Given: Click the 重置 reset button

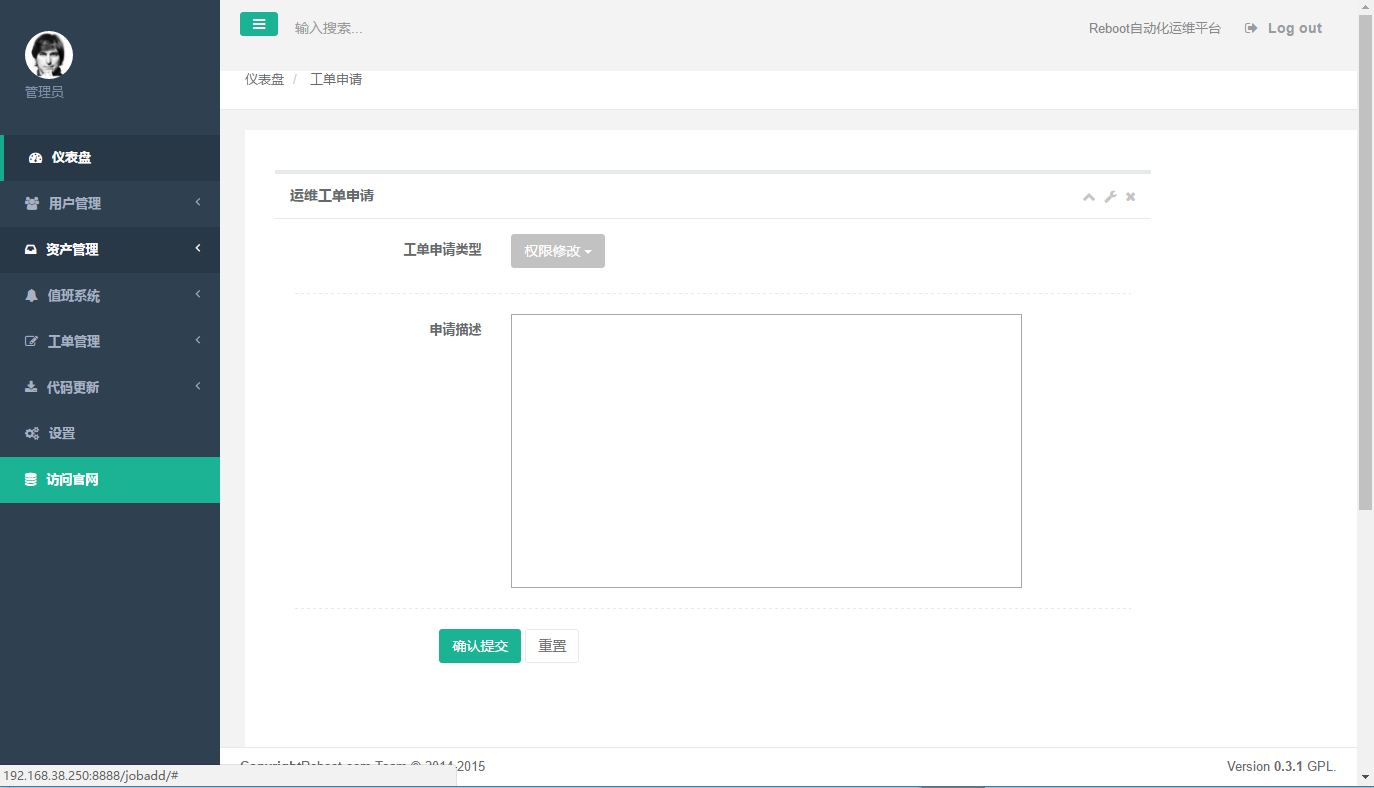Looking at the screenshot, I should click(552, 645).
